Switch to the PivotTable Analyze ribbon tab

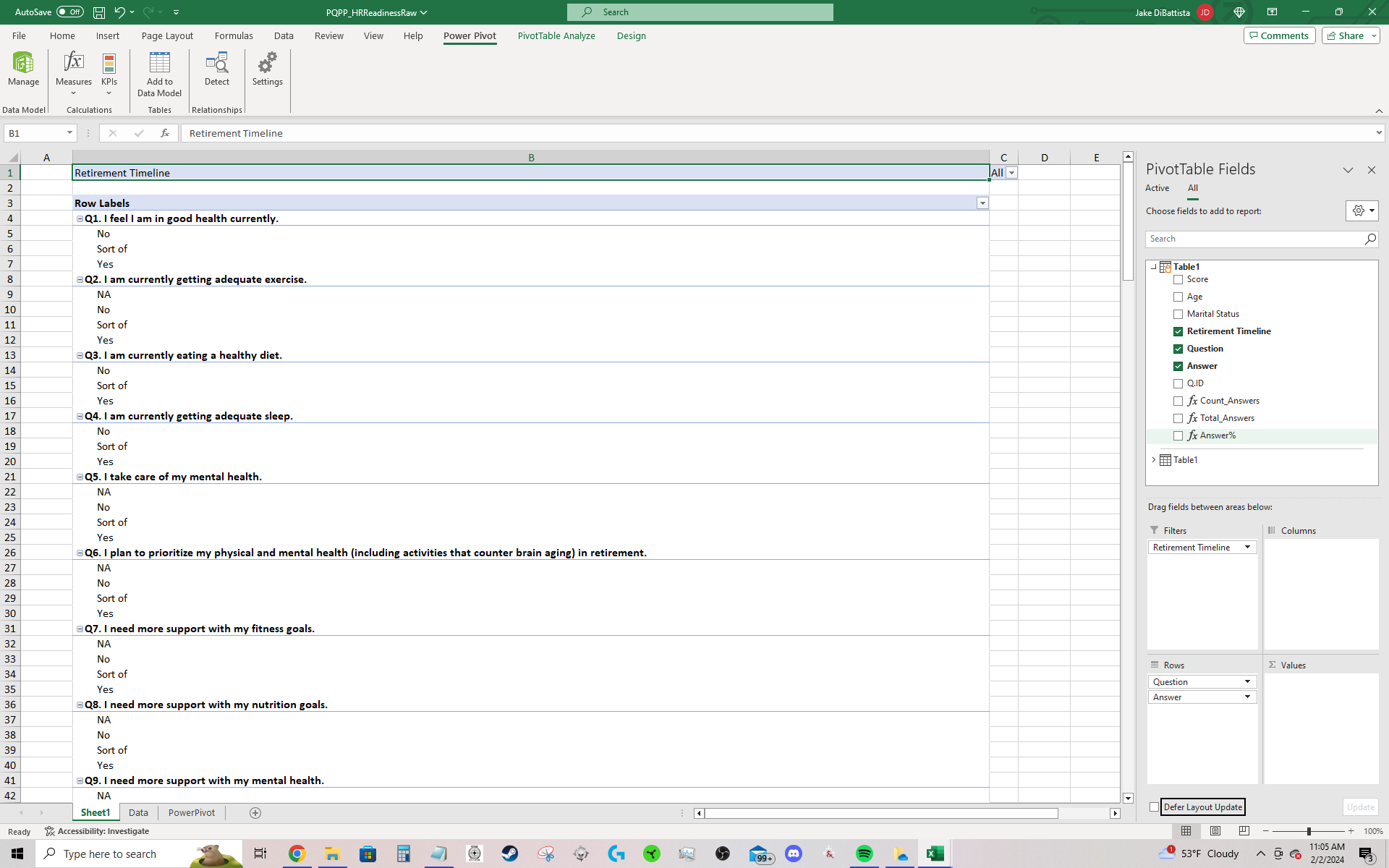click(556, 36)
